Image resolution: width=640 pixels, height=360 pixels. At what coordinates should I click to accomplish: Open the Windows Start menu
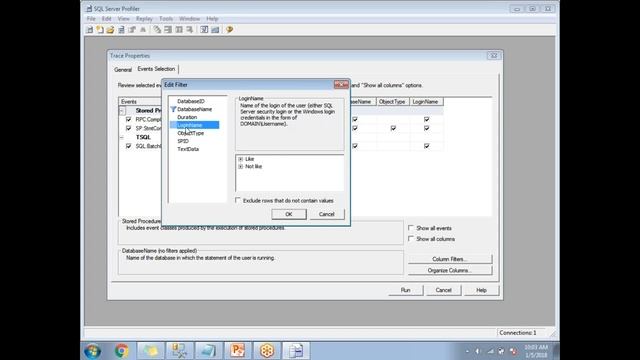click(x=93, y=351)
